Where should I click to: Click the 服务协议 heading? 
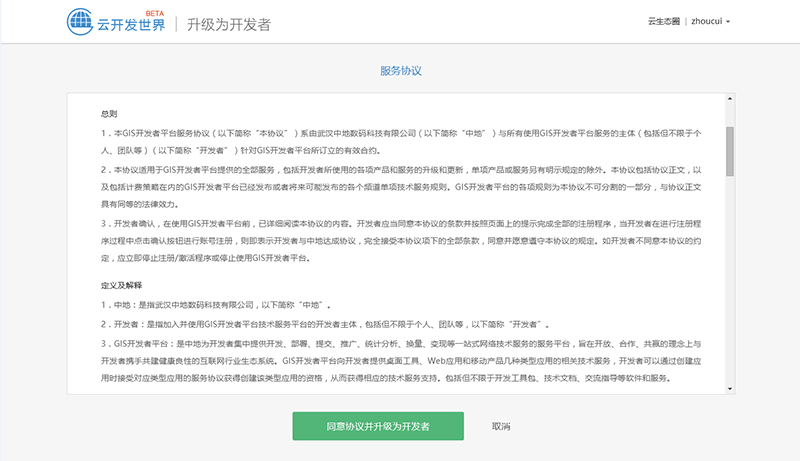[x=400, y=72]
